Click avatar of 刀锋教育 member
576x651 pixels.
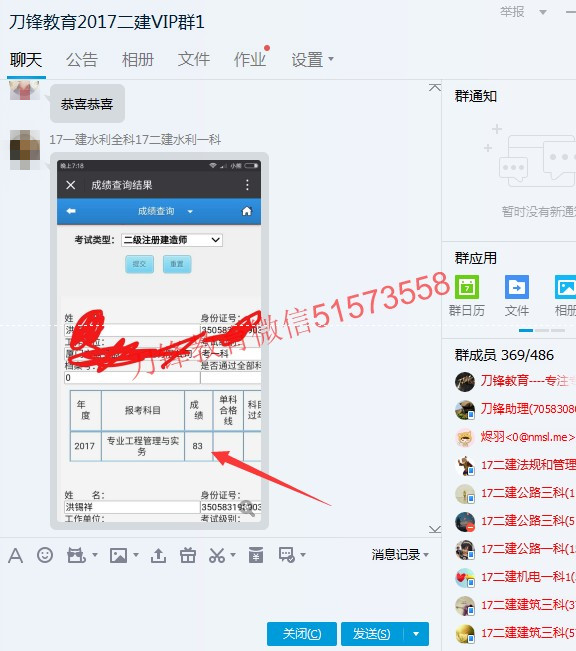(x=465, y=381)
